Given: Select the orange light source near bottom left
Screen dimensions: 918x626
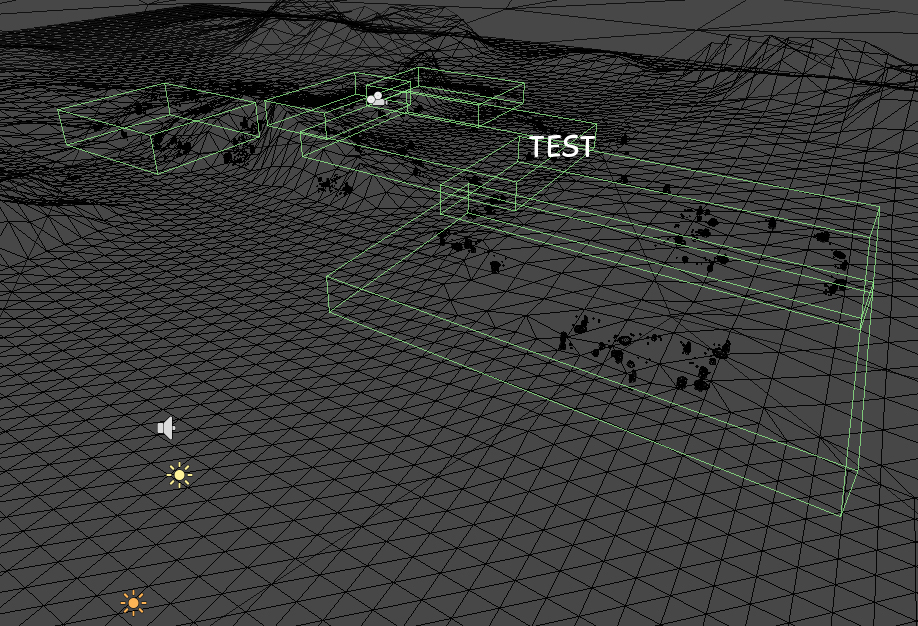Looking at the screenshot, I should (x=132, y=603).
